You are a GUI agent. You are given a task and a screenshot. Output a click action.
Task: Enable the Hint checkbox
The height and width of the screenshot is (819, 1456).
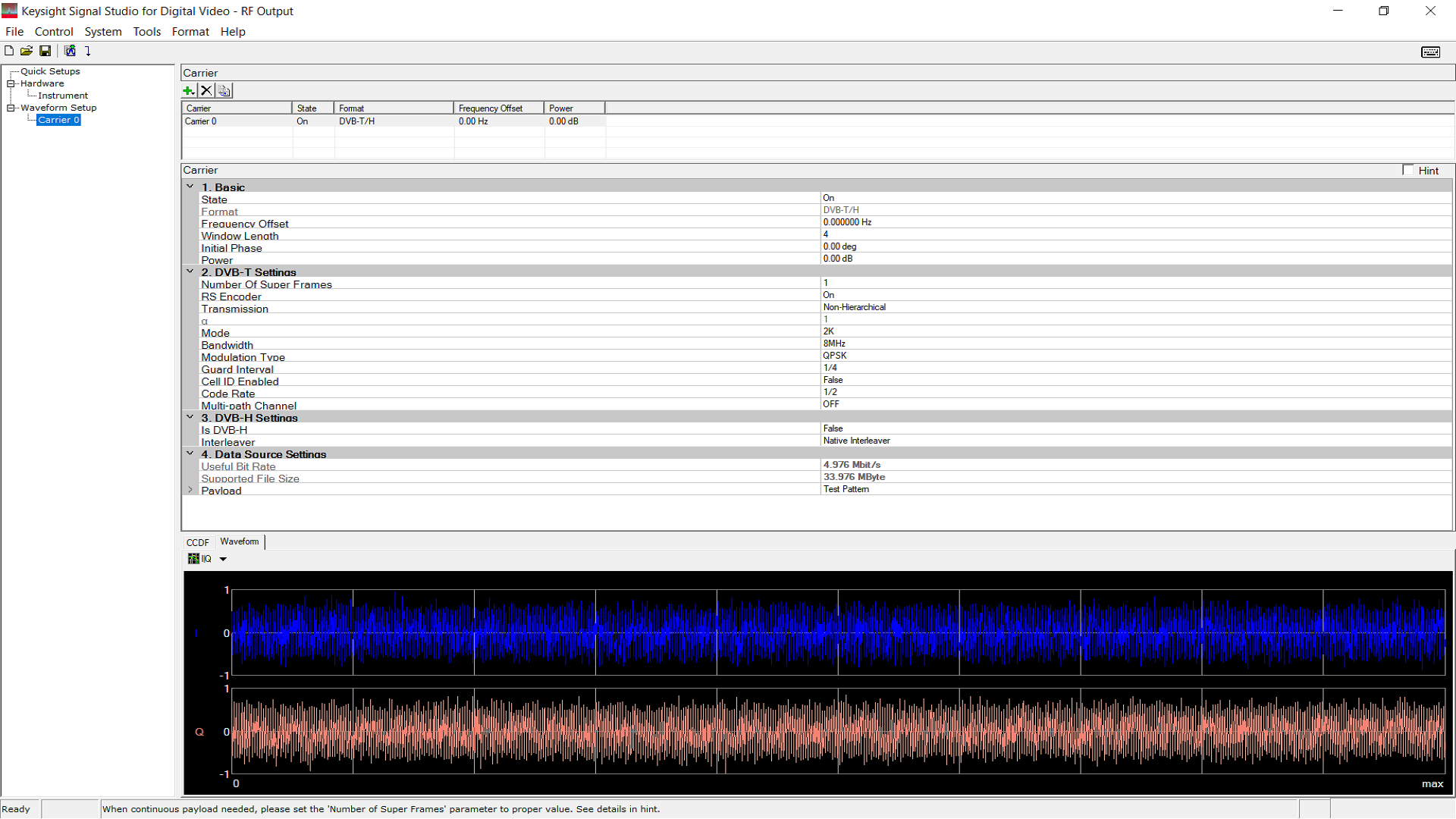coord(1408,170)
